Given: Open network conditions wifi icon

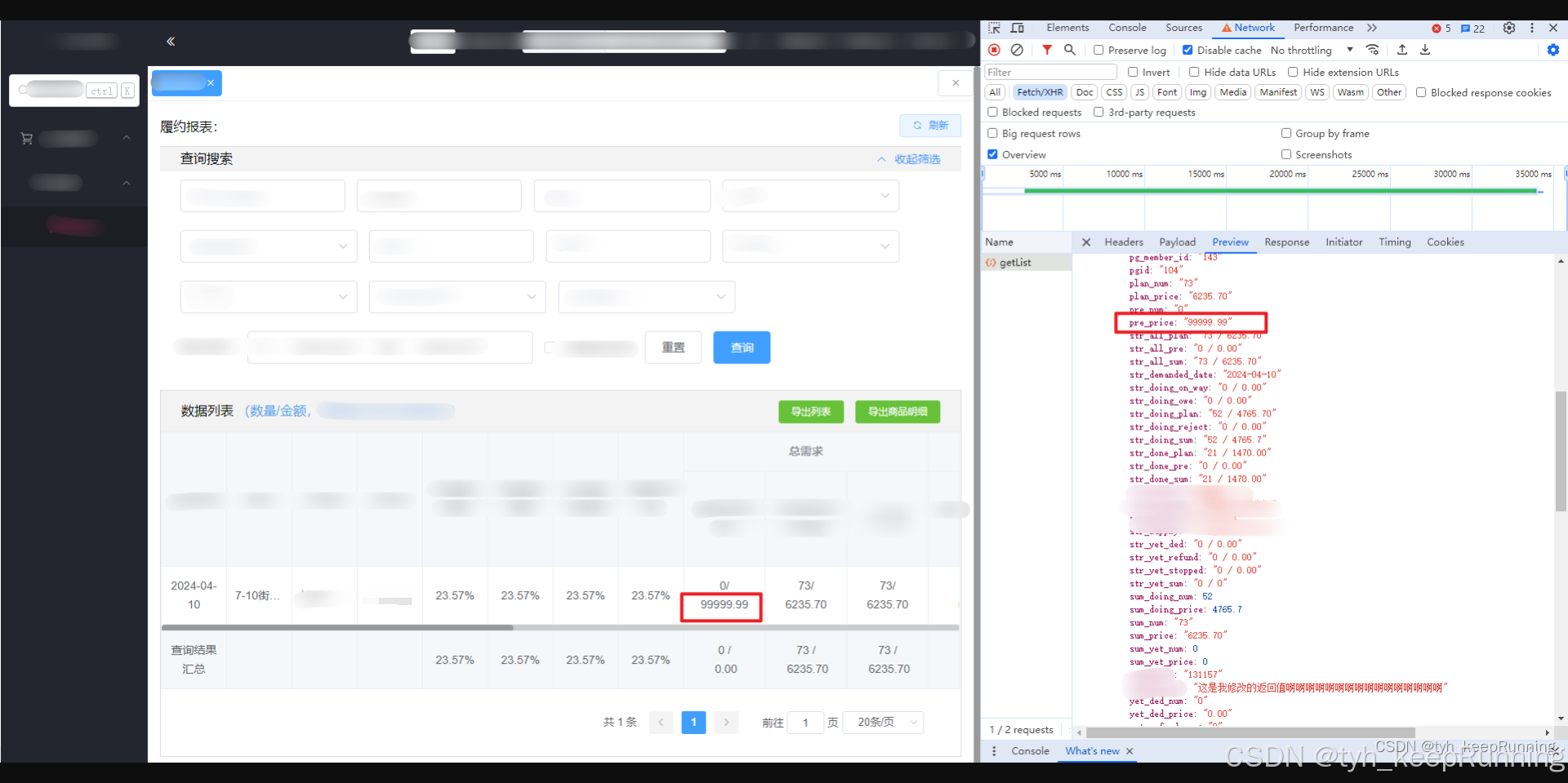Looking at the screenshot, I should (x=1373, y=50).
